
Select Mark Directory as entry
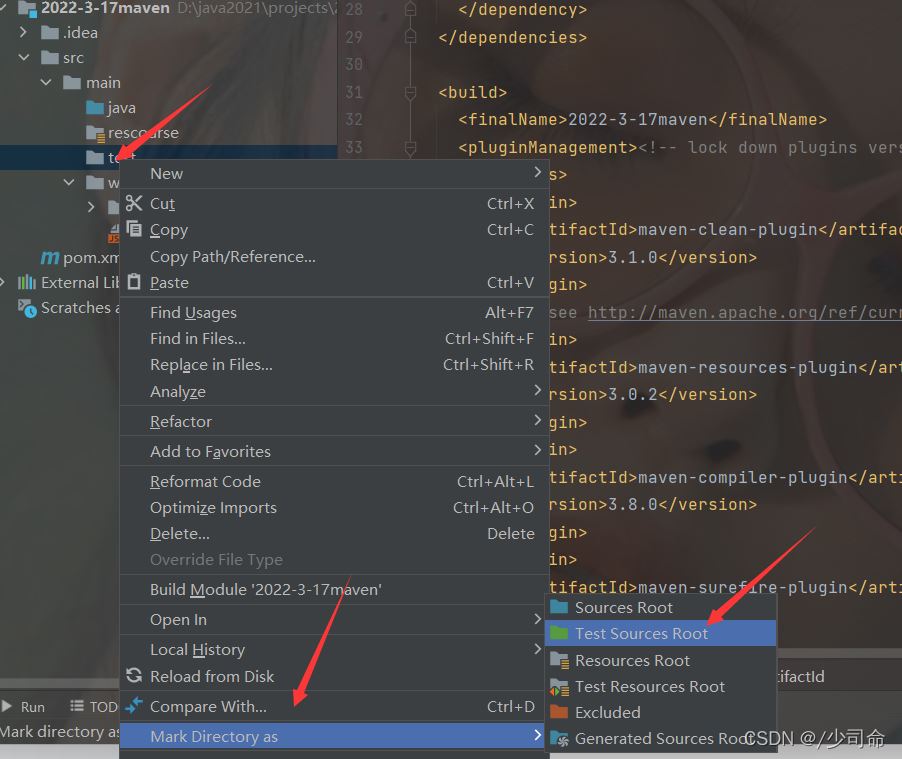pos(334,737)
